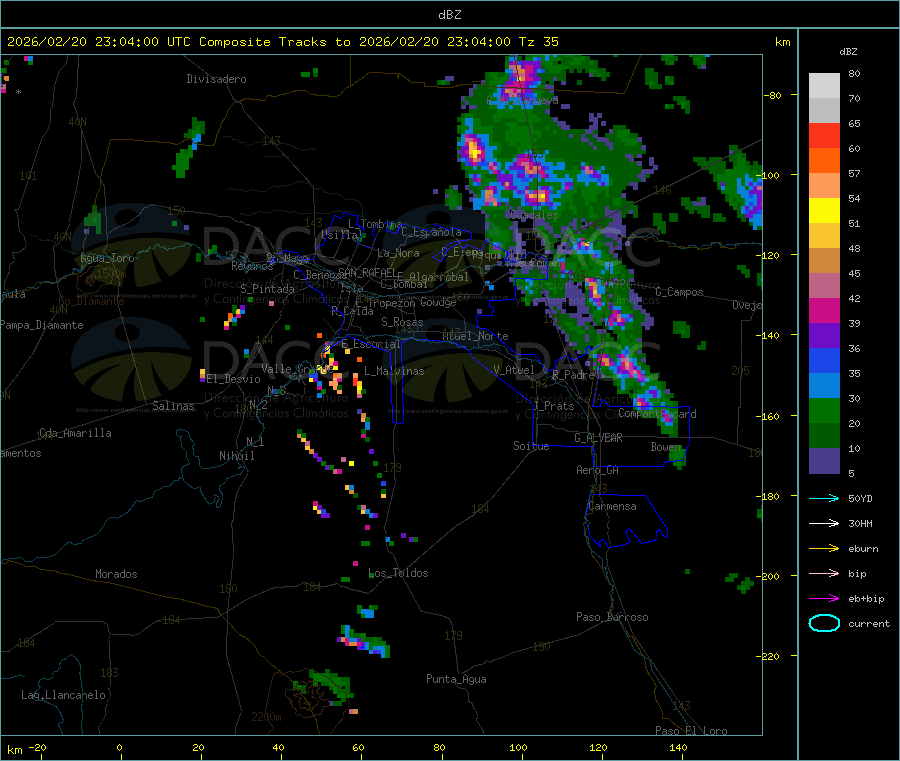Click the 'Morados' map label
900x761 pixels.
coord(116,574)
